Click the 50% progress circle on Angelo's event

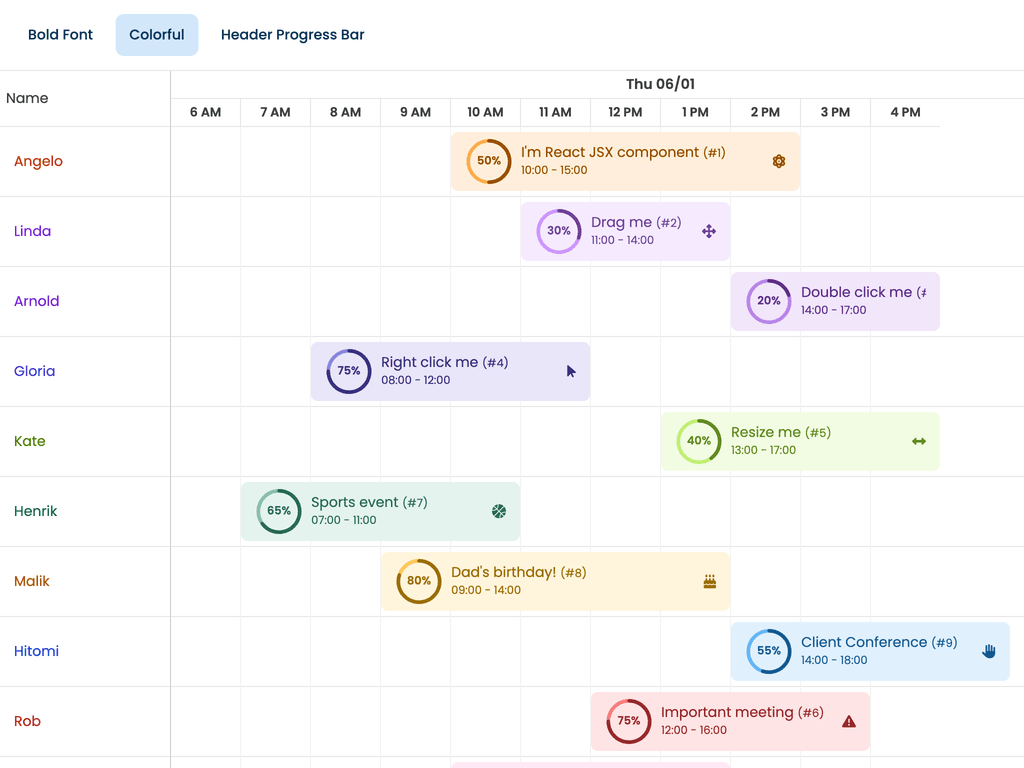pyautogui.click(x=489, y=161)
